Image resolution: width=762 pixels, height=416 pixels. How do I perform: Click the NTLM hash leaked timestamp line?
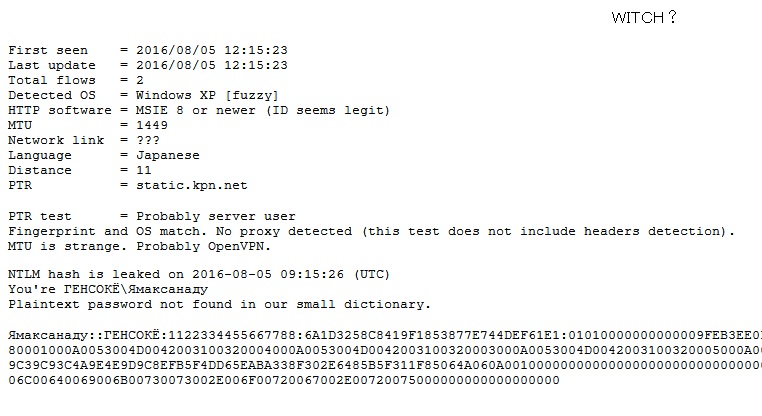(199, 274)
